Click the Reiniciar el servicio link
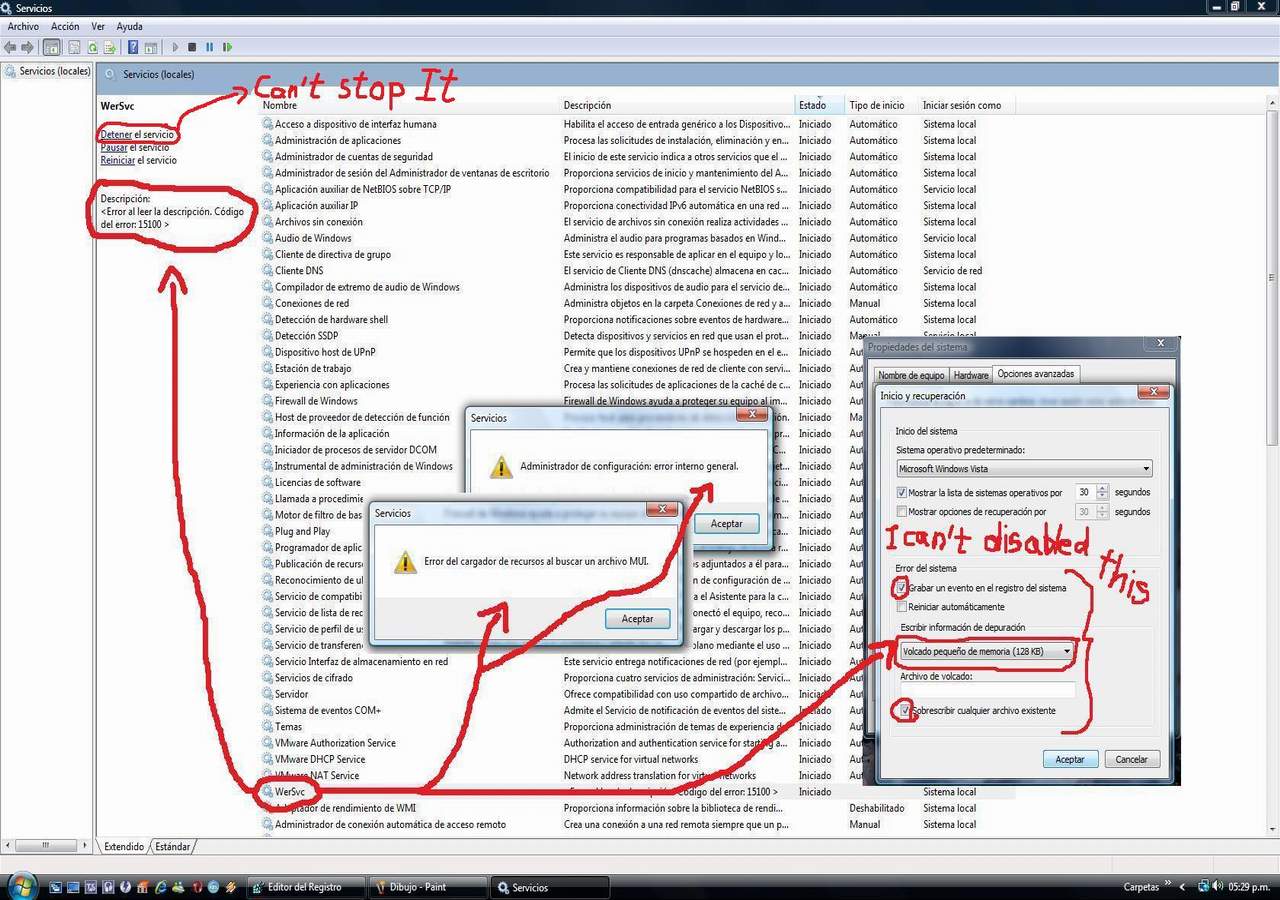1280x900 pixels. (138, 160)
